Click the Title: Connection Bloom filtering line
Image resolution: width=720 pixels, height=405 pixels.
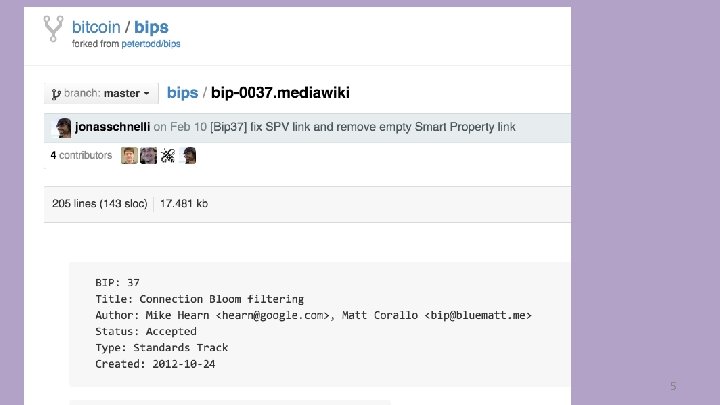point(199,299)
